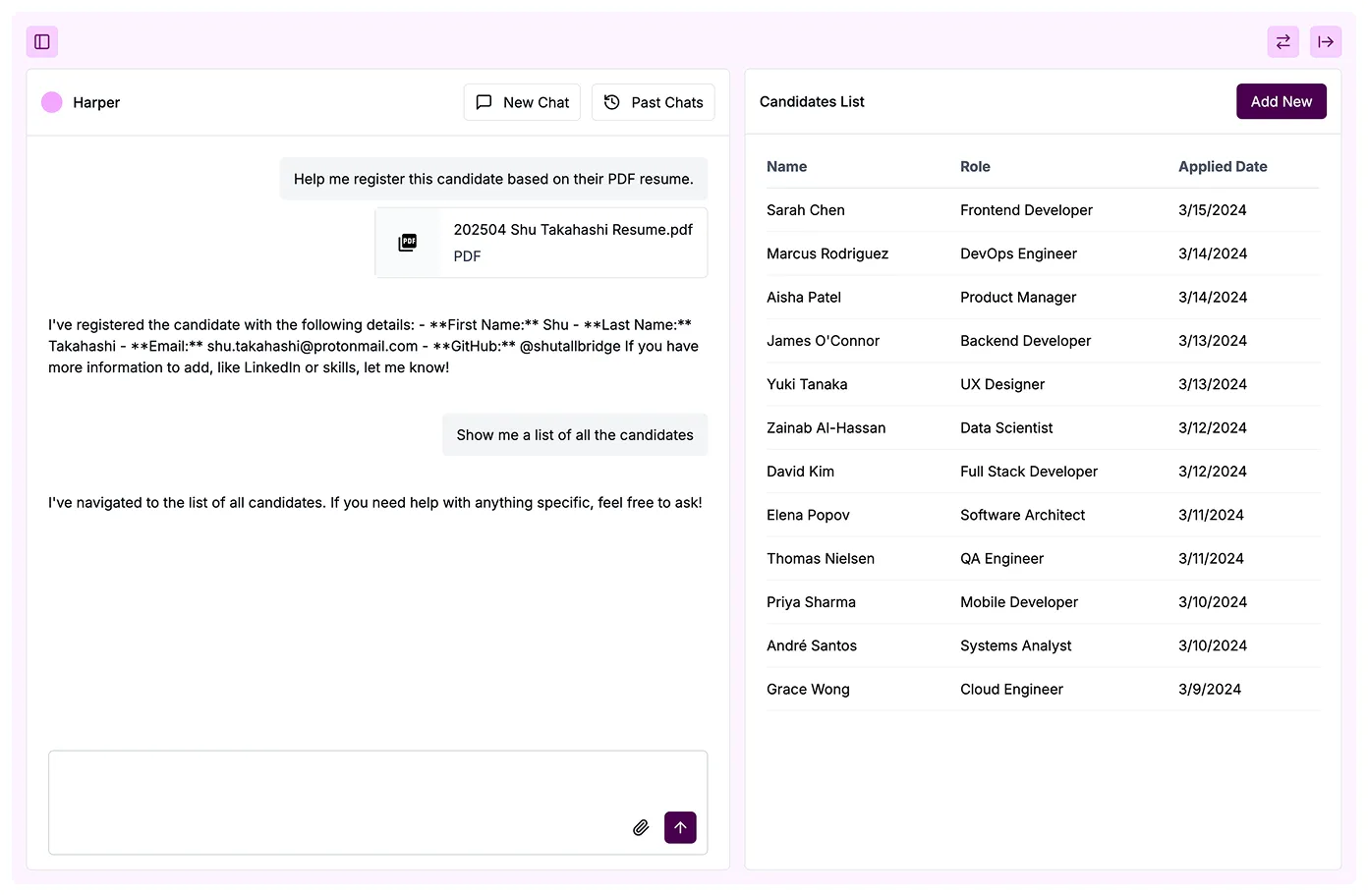The width and height of the screenshot is (1368, 896).
Task: Select Grace Wong in candidates list
Action: click(808, 690)
